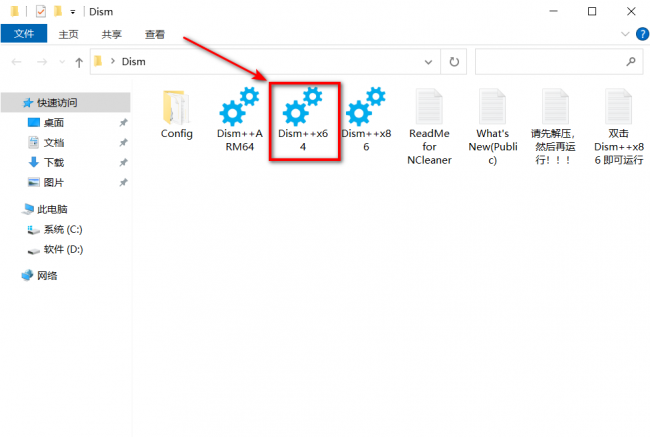650x437 pixels.
Task: Click the address bar folder icon
Action: click(x=98, y=61)
